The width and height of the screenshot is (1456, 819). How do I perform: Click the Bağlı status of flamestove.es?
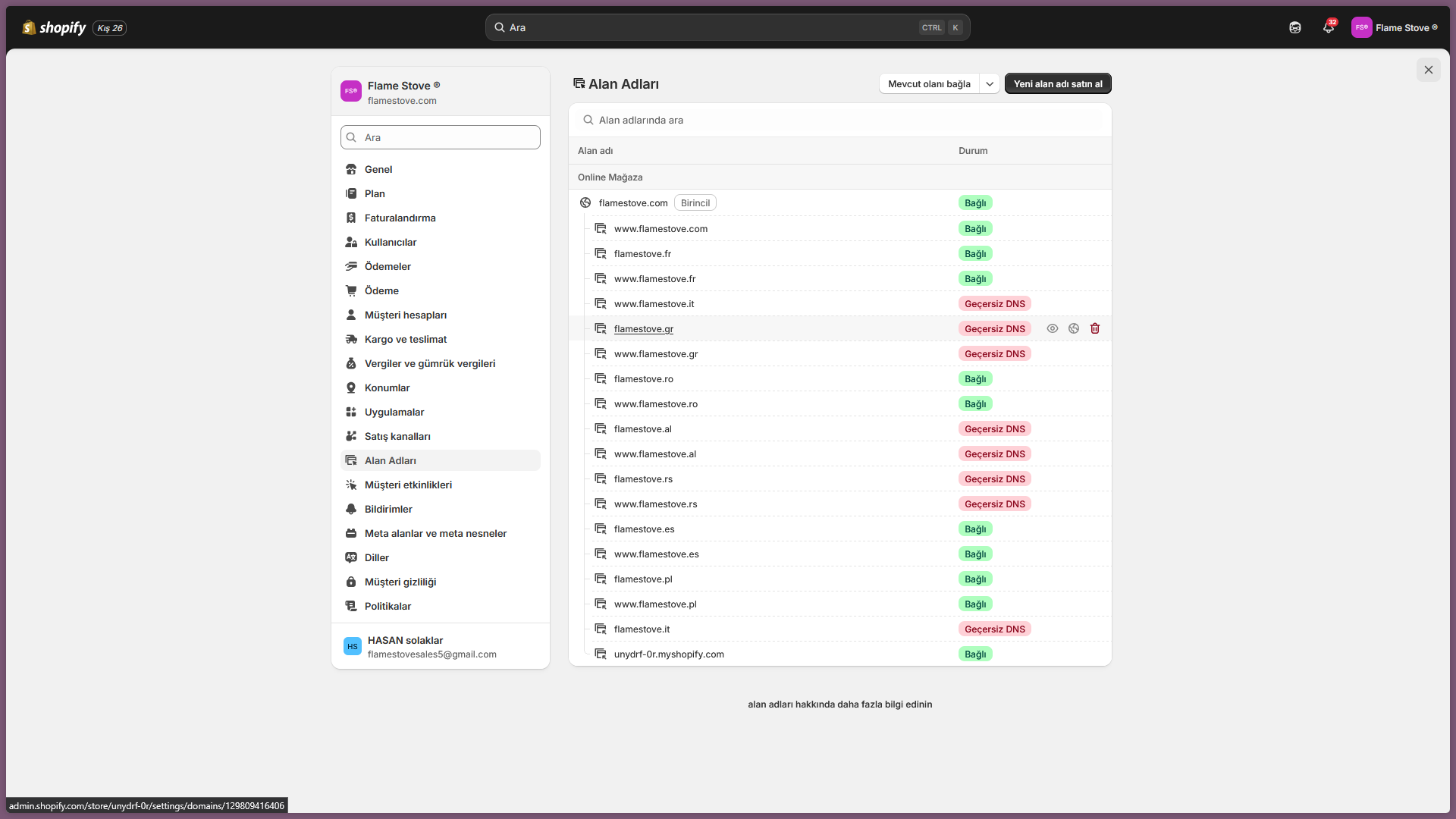(x=975, y=529)
